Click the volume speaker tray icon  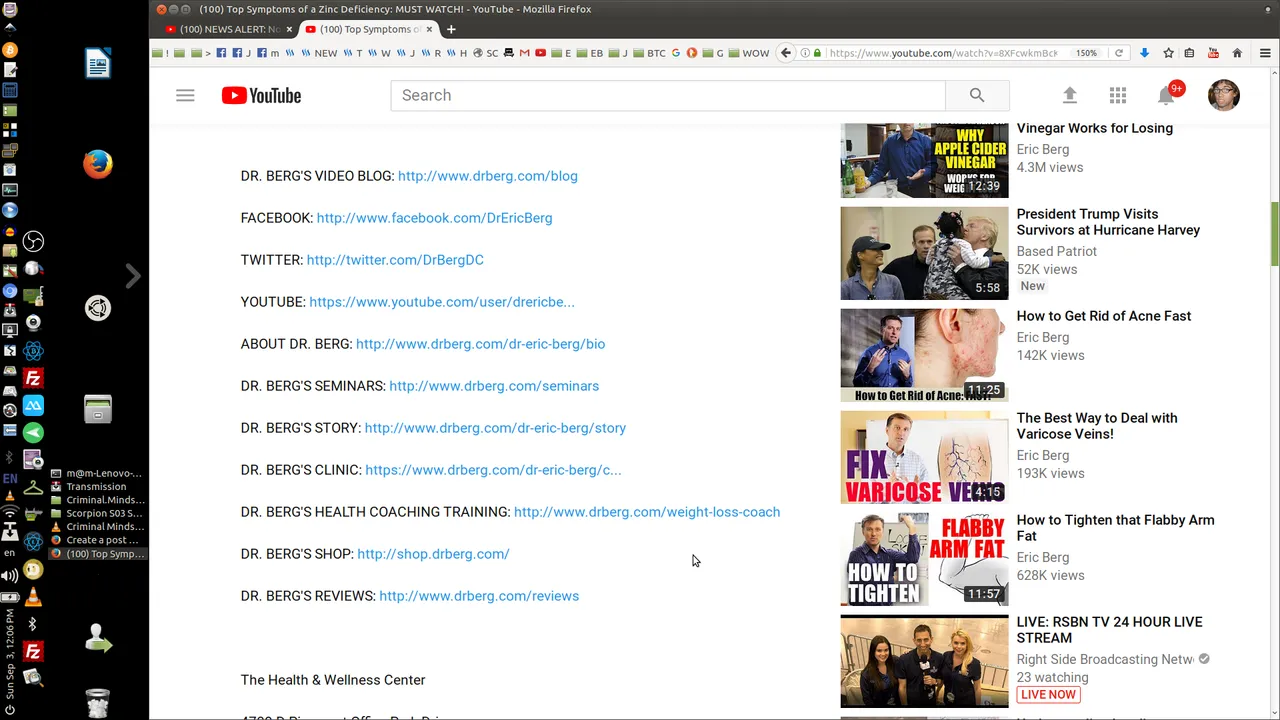click(10, 576)
